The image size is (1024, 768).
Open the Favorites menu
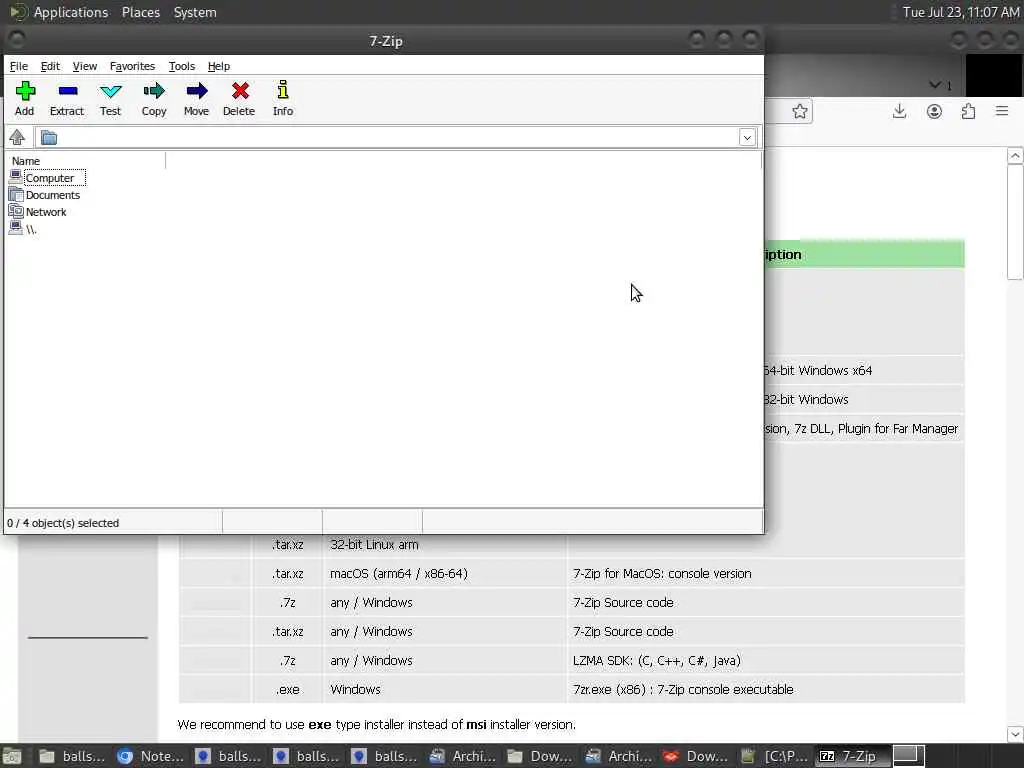point(133,66)
